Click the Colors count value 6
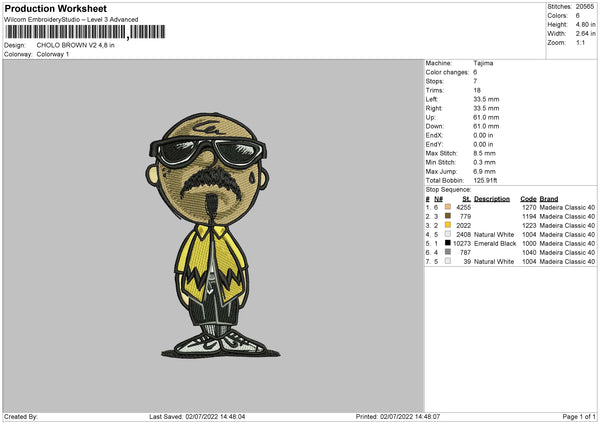 578,16
